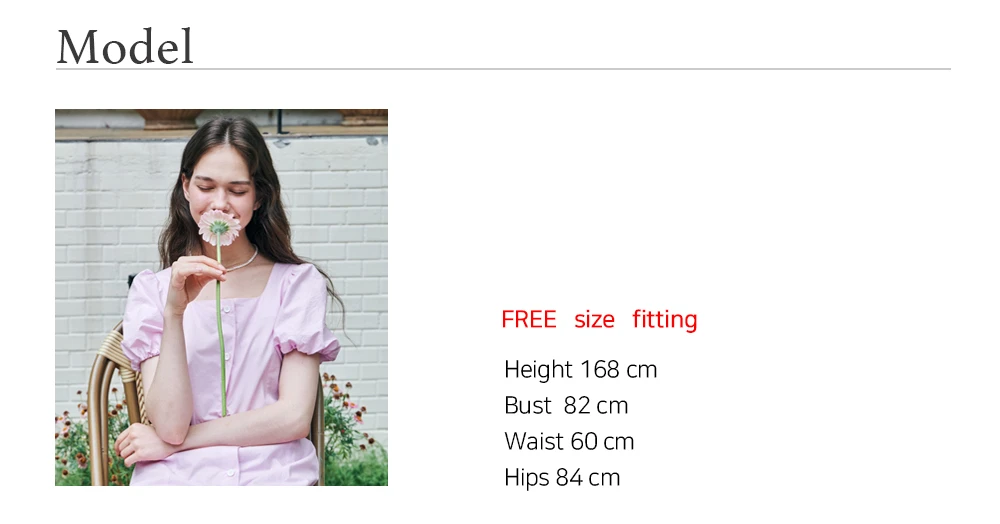1000x524 pixels.
Task: Click the model photo thumbnail
Action: pos(221,297)
